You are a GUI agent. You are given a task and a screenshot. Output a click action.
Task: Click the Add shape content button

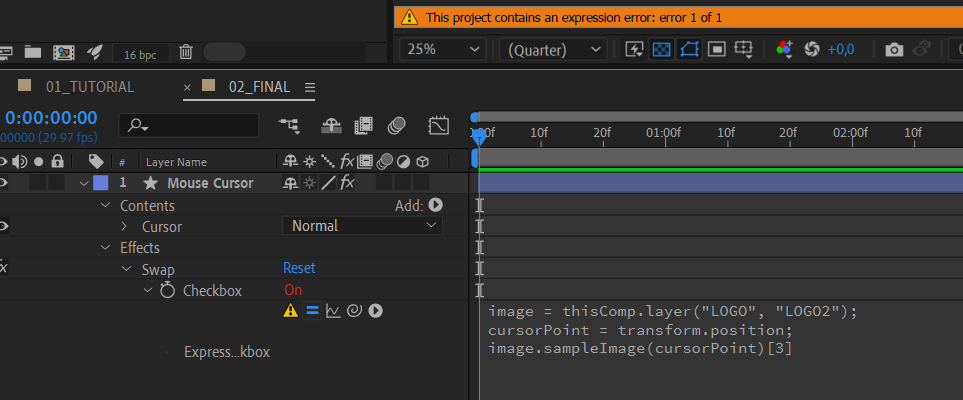pyautogui.click(x=435, y=205)
